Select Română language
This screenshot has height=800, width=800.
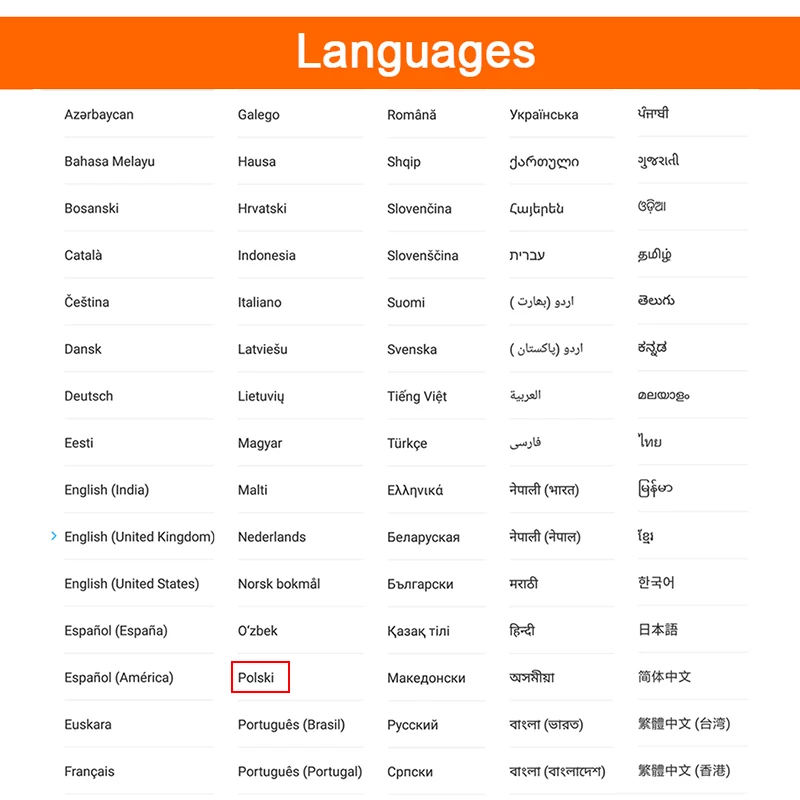[x=412, y=115]
